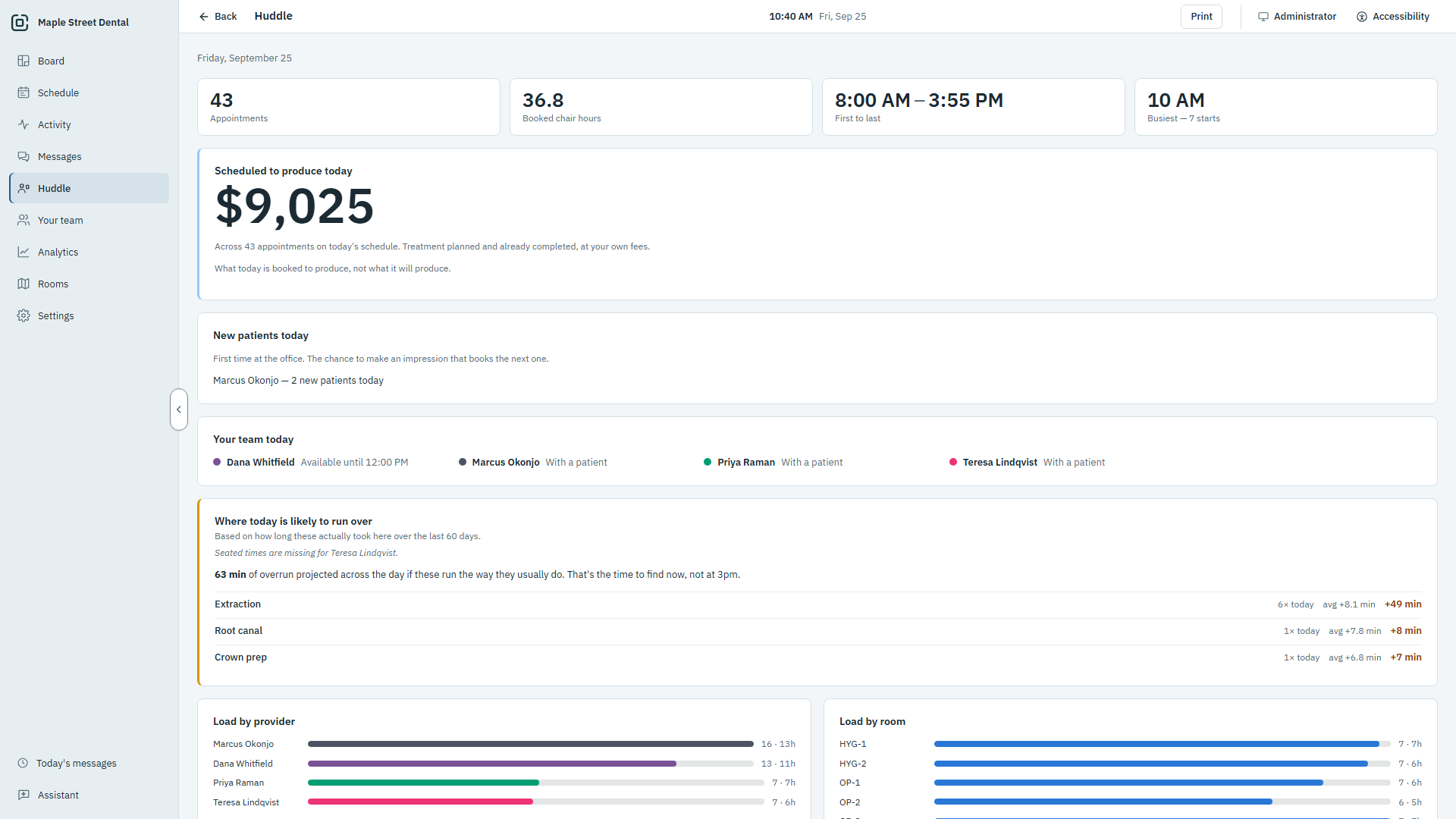This screenshot has width=1456, height=819.
Task: Click the Print button
Action: pyautogui.click(x=1201, y=17)
